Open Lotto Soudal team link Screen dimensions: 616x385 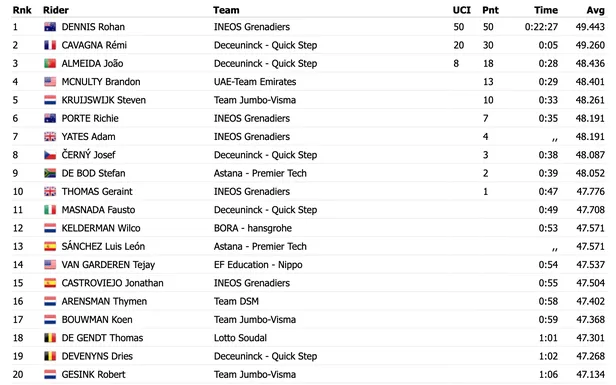pos(240,338)
